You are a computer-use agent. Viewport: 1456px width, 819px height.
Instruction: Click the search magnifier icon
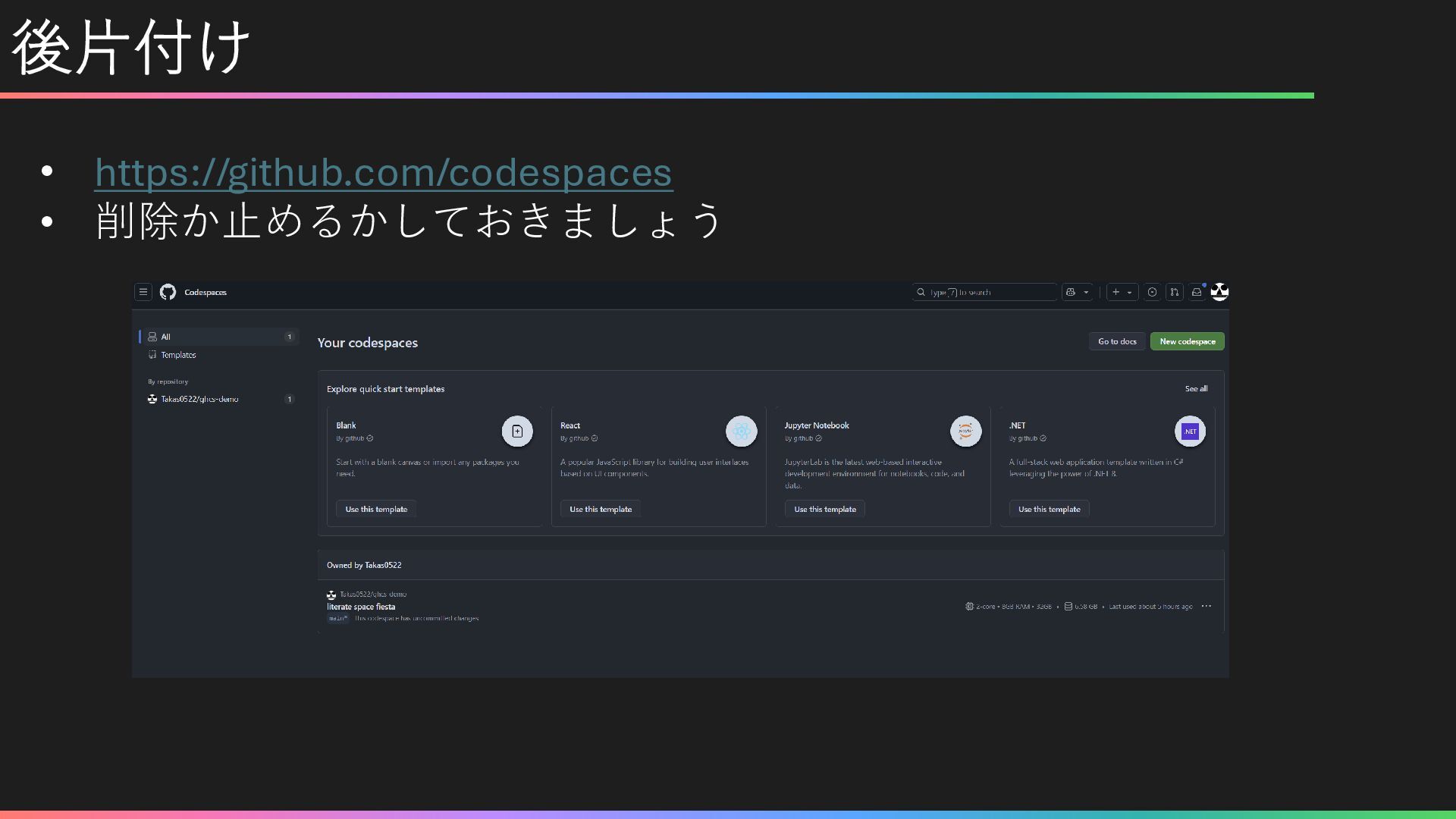(x=921, y=292)
